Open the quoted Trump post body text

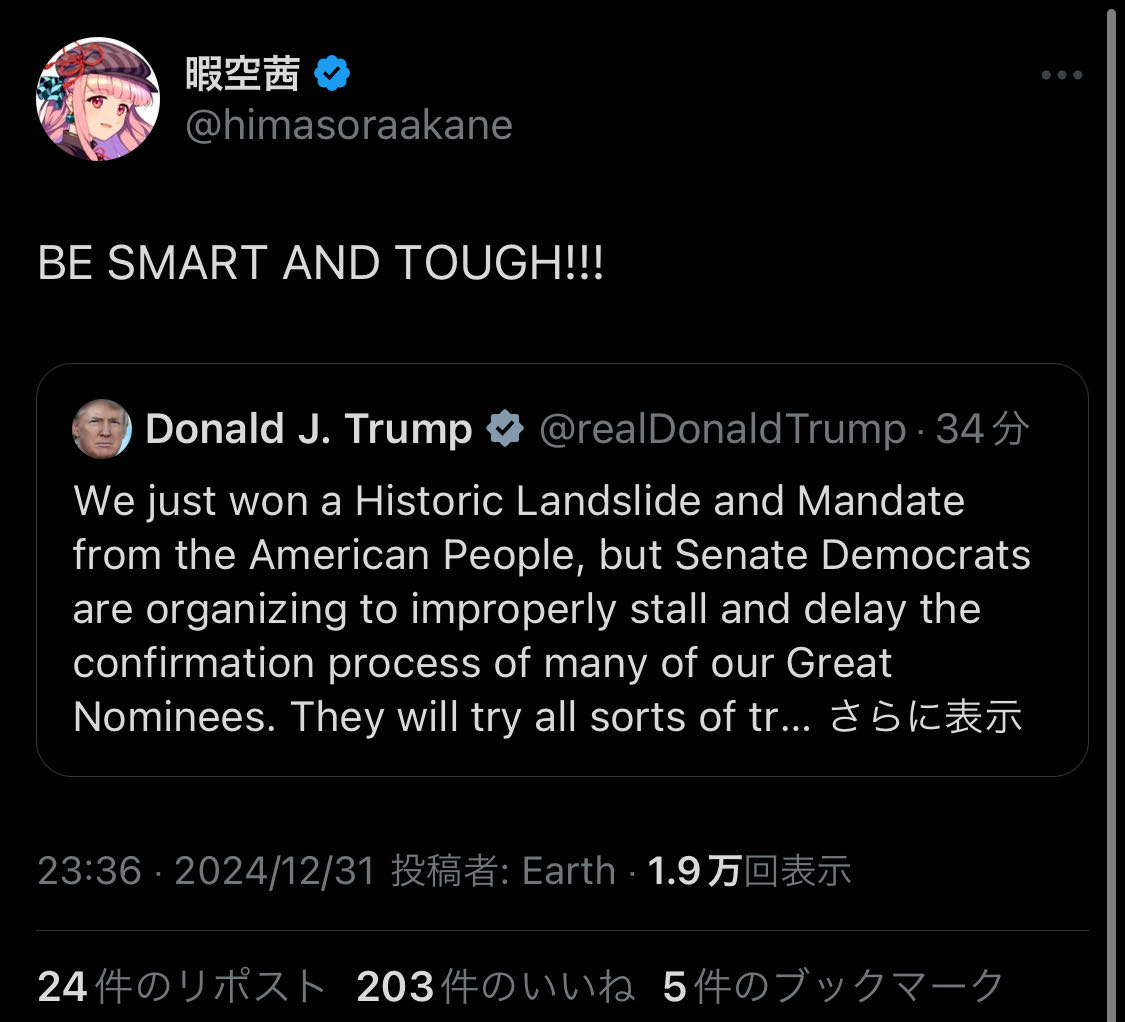coord(551,609)
